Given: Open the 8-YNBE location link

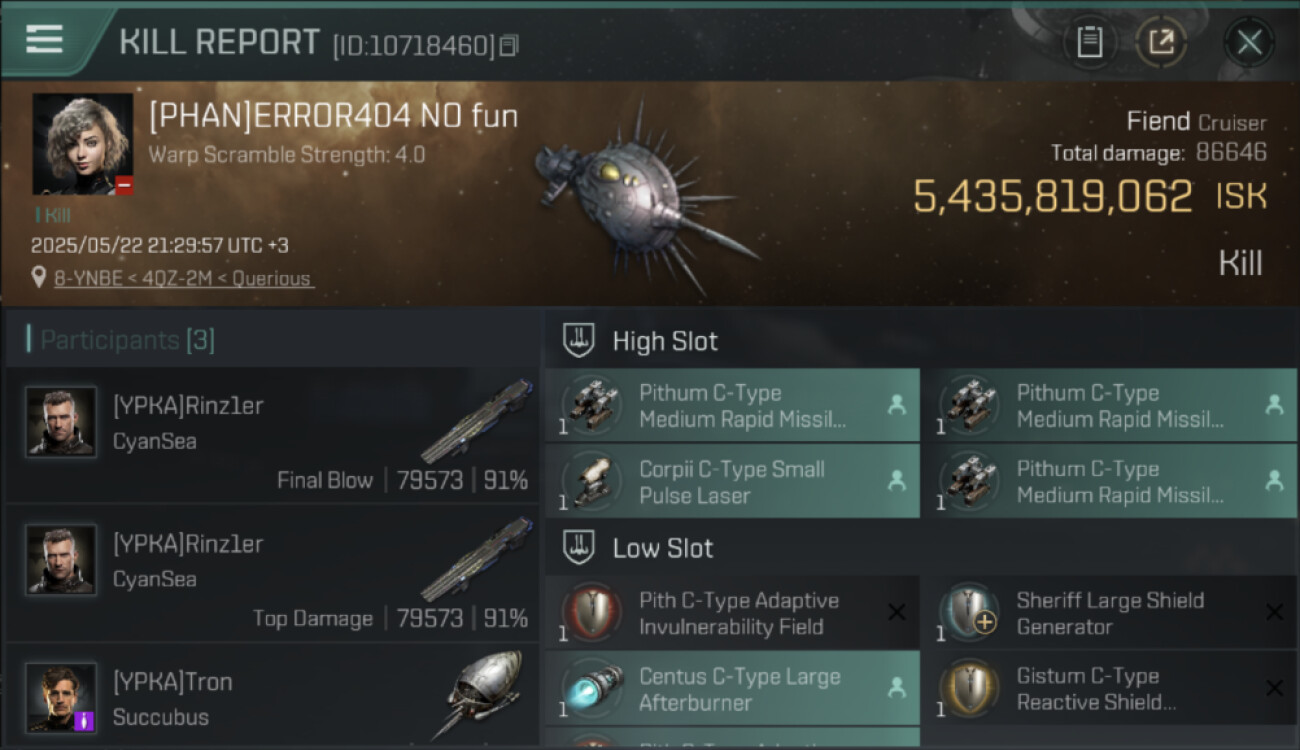Looking at the screenshot, I should (182, 279).
